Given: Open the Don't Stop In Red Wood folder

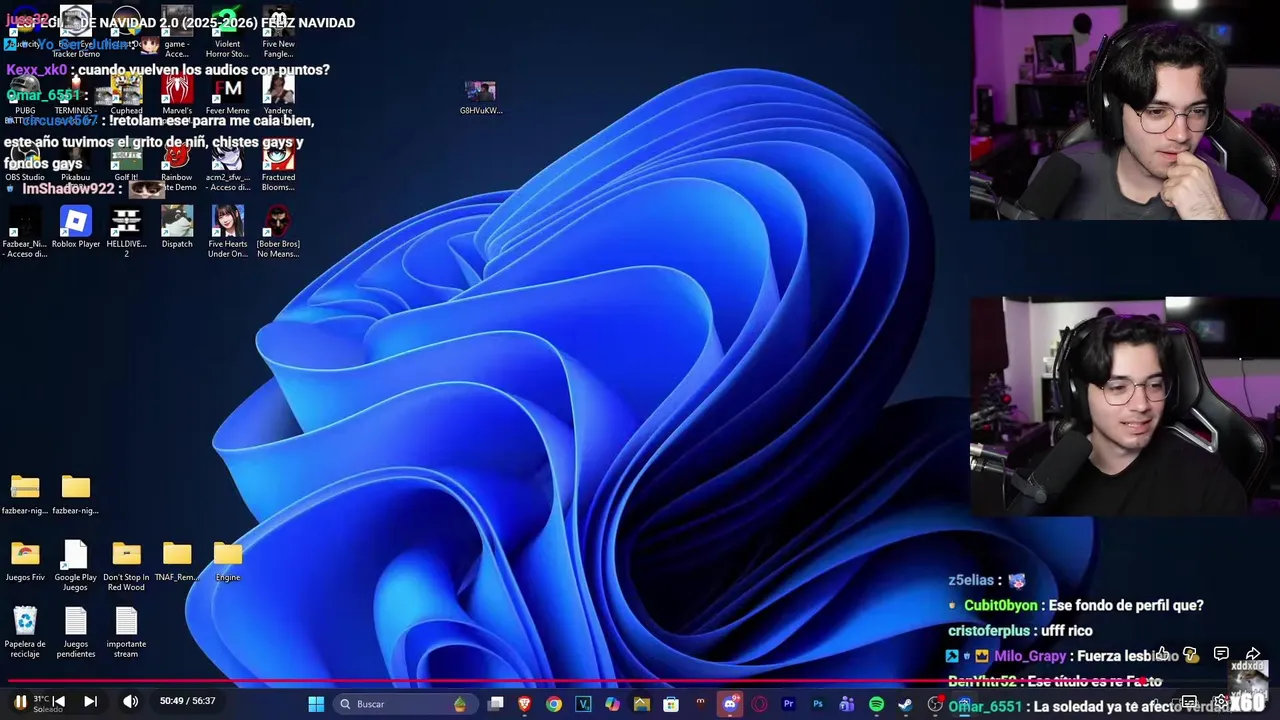Looking at the screenshot, I should pos(126,565).
